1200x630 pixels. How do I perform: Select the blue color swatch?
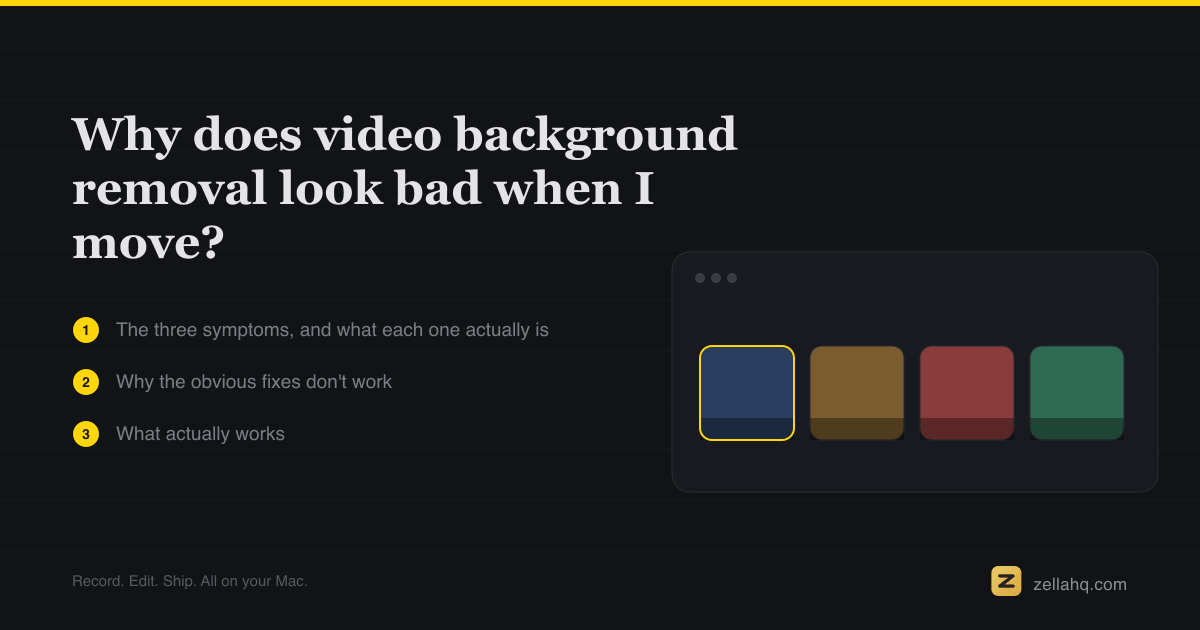(x=747, y=393)
